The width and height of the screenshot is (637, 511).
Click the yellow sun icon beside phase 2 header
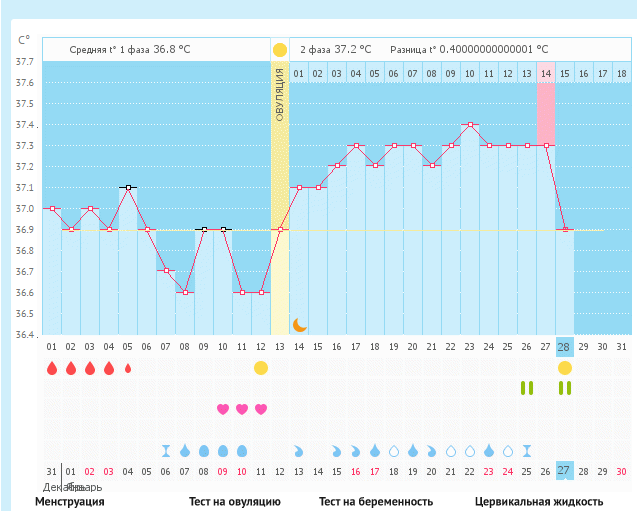tap(280, 49)
